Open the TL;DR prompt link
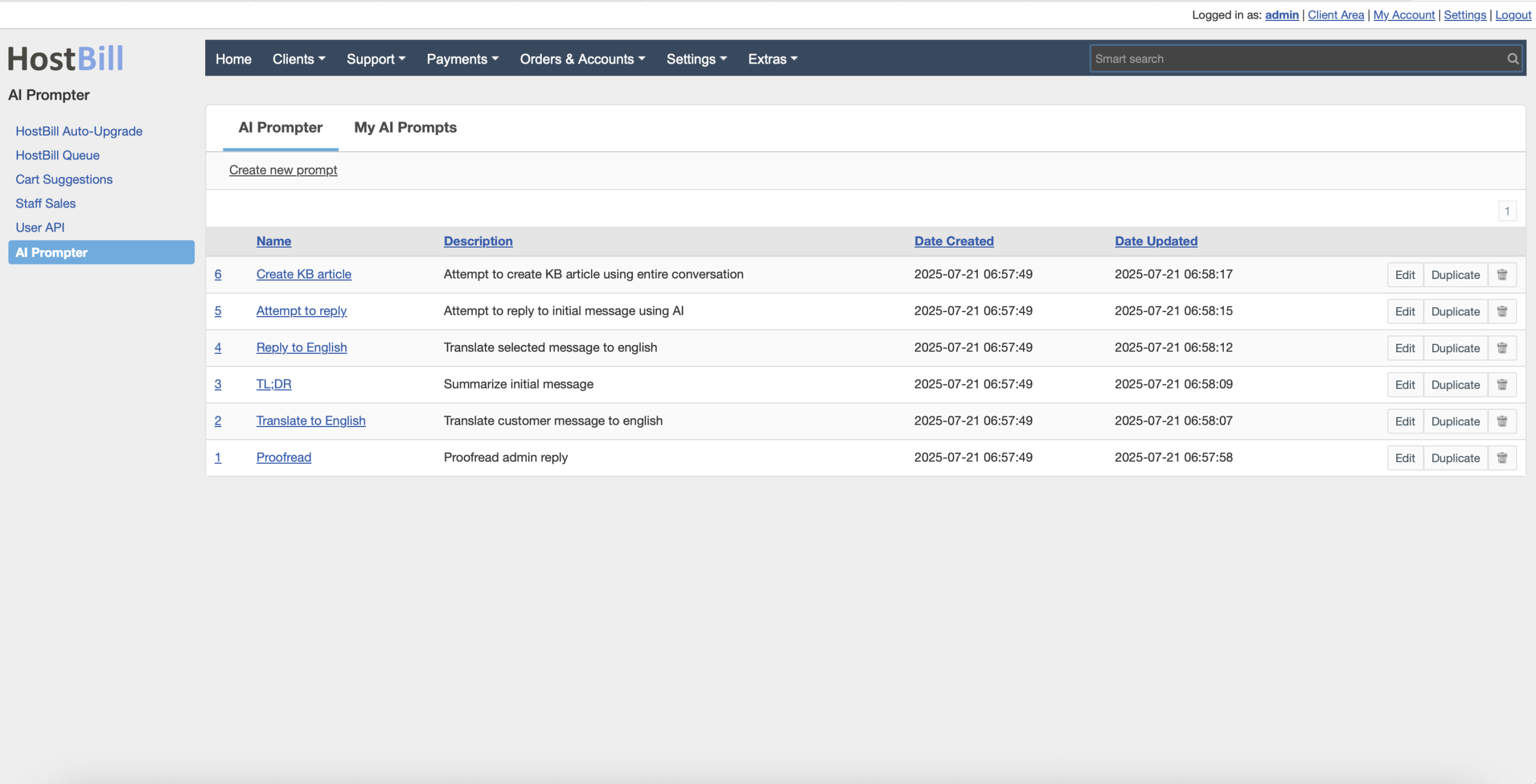 [274, 384]
